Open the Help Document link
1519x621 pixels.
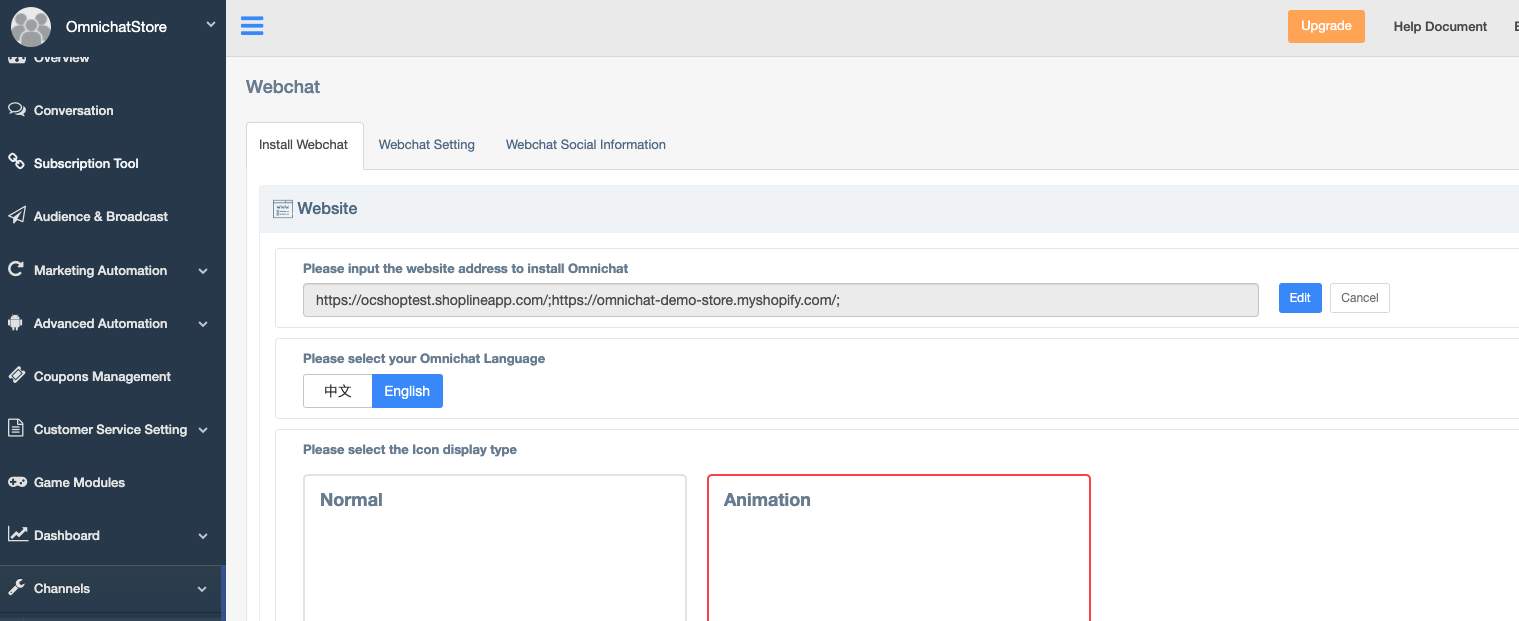(1440, 27)
